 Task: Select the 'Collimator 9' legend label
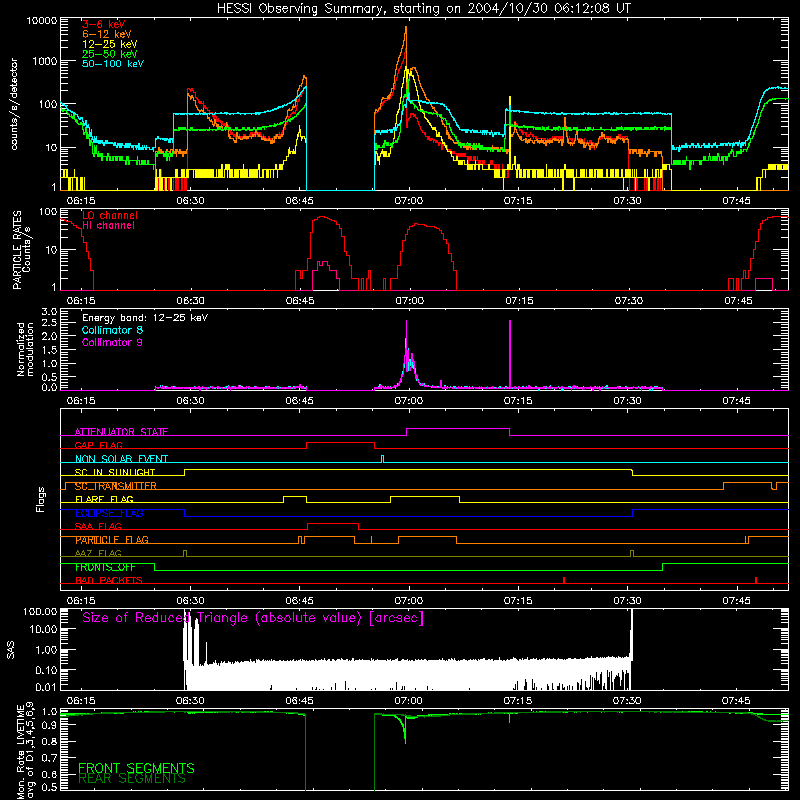112,342
